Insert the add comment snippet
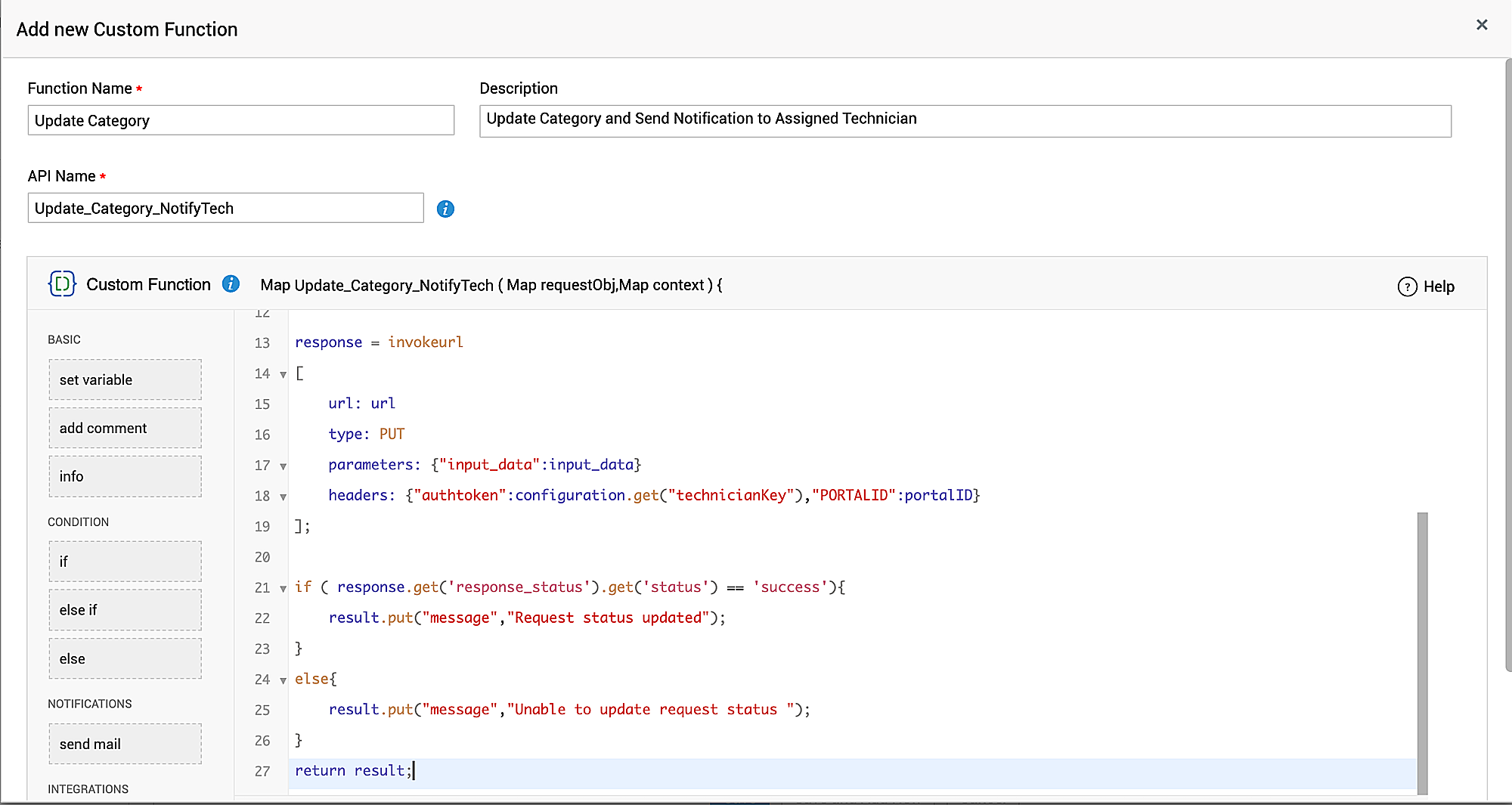This screenshot has height=805, width=1512. coord(125,428)
